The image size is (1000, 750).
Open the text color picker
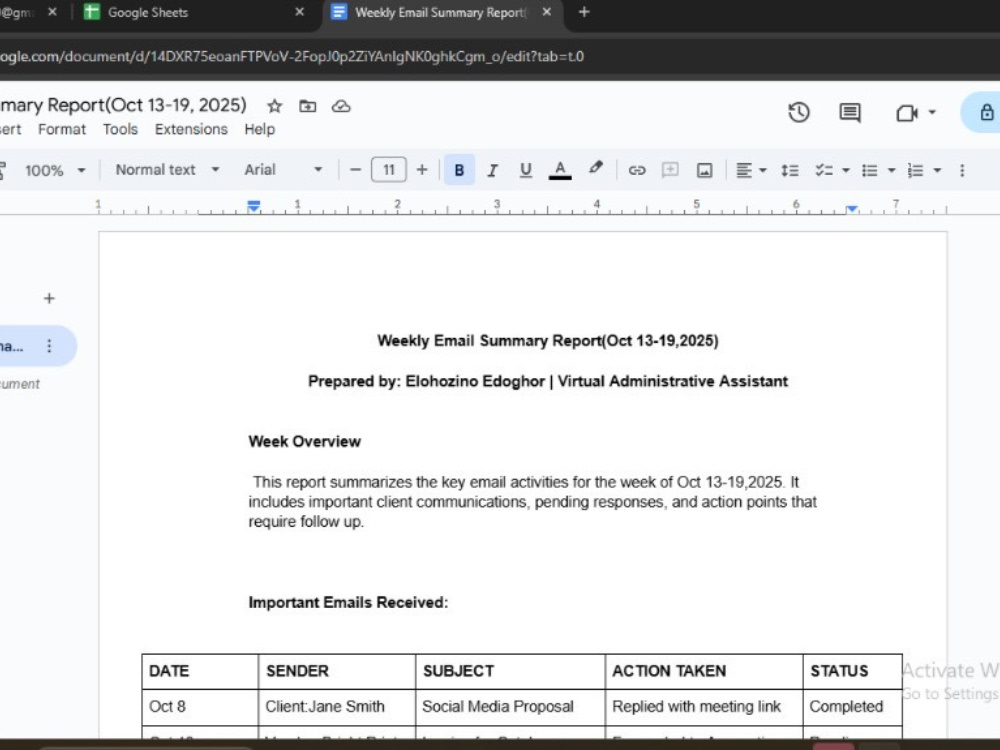(x=560, y=170)
